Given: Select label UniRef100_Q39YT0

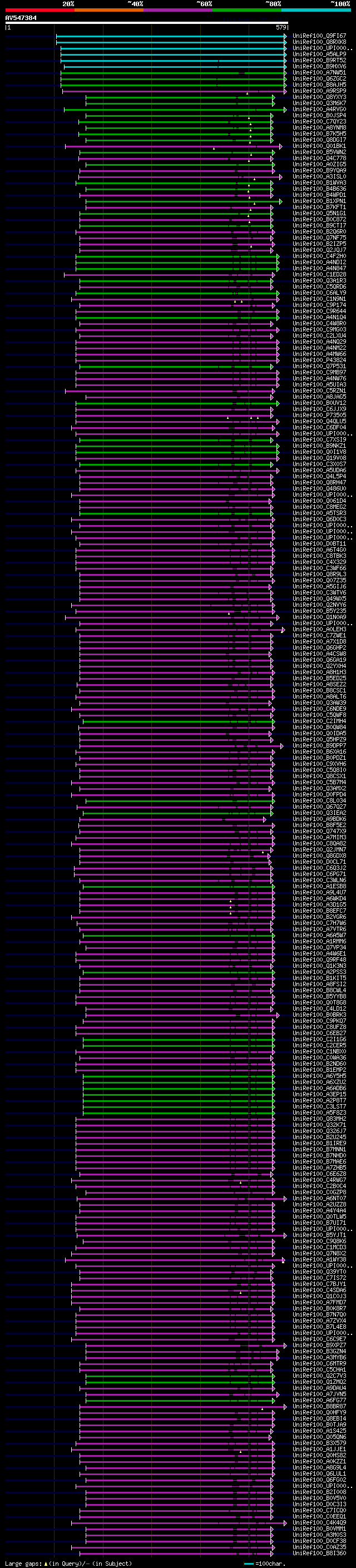Looking at the screenshot, I should pyautogui.click(x=319, y=1272).
